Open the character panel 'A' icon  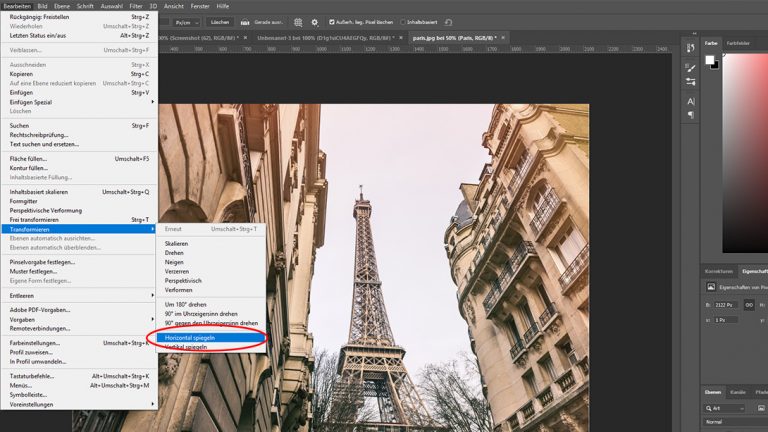(x=691, y=101)
